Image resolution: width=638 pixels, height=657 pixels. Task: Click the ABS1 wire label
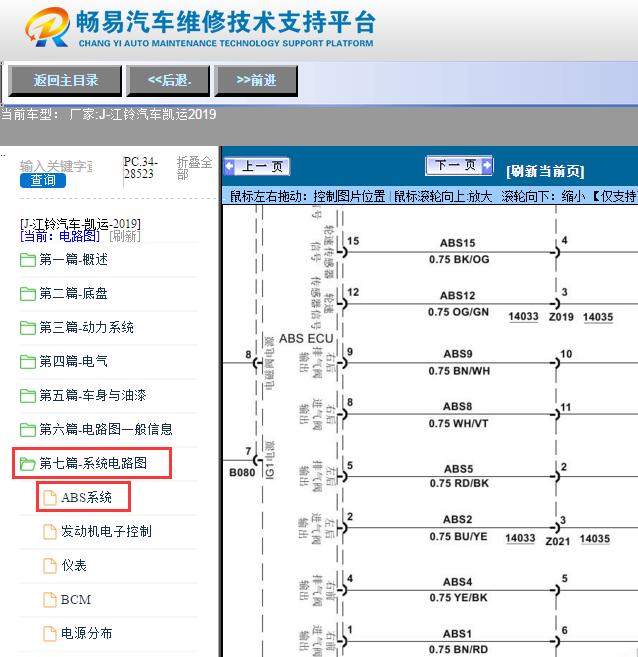tap(457, 634)
